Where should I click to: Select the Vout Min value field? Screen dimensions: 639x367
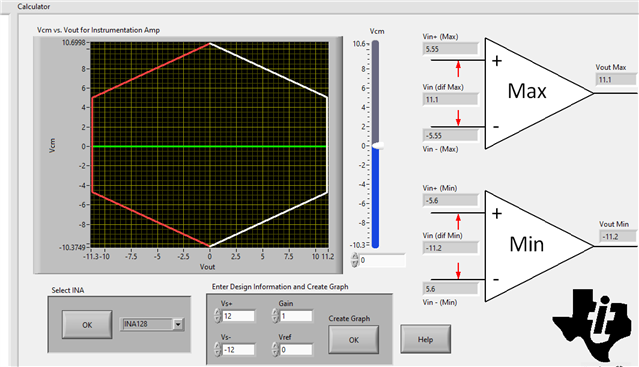(617, 236)
